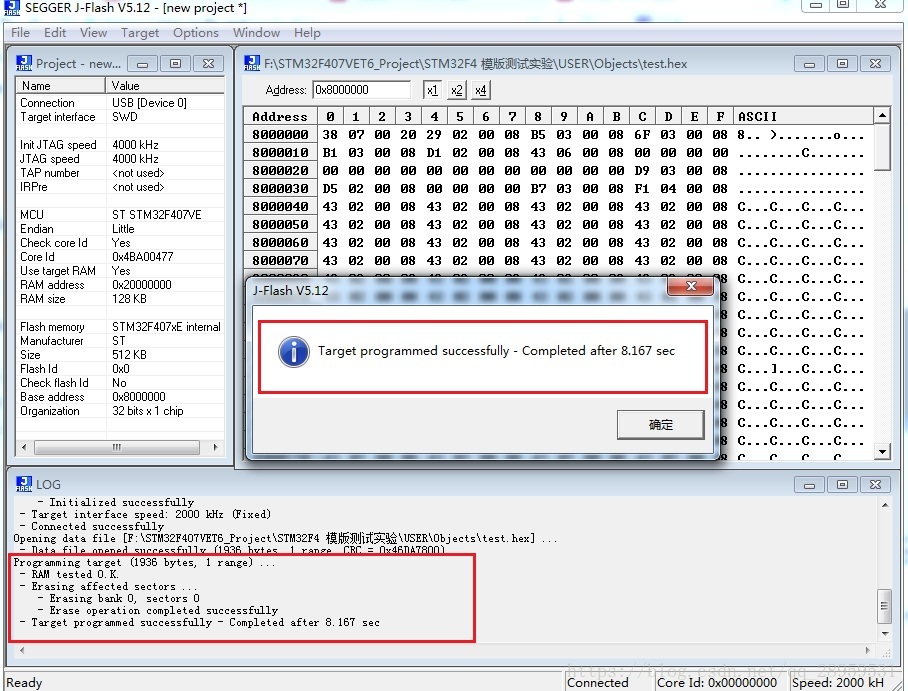Click the 'Programming target (1936 bytes' log line
908x691 pixels.
click(x=145, y=562)
